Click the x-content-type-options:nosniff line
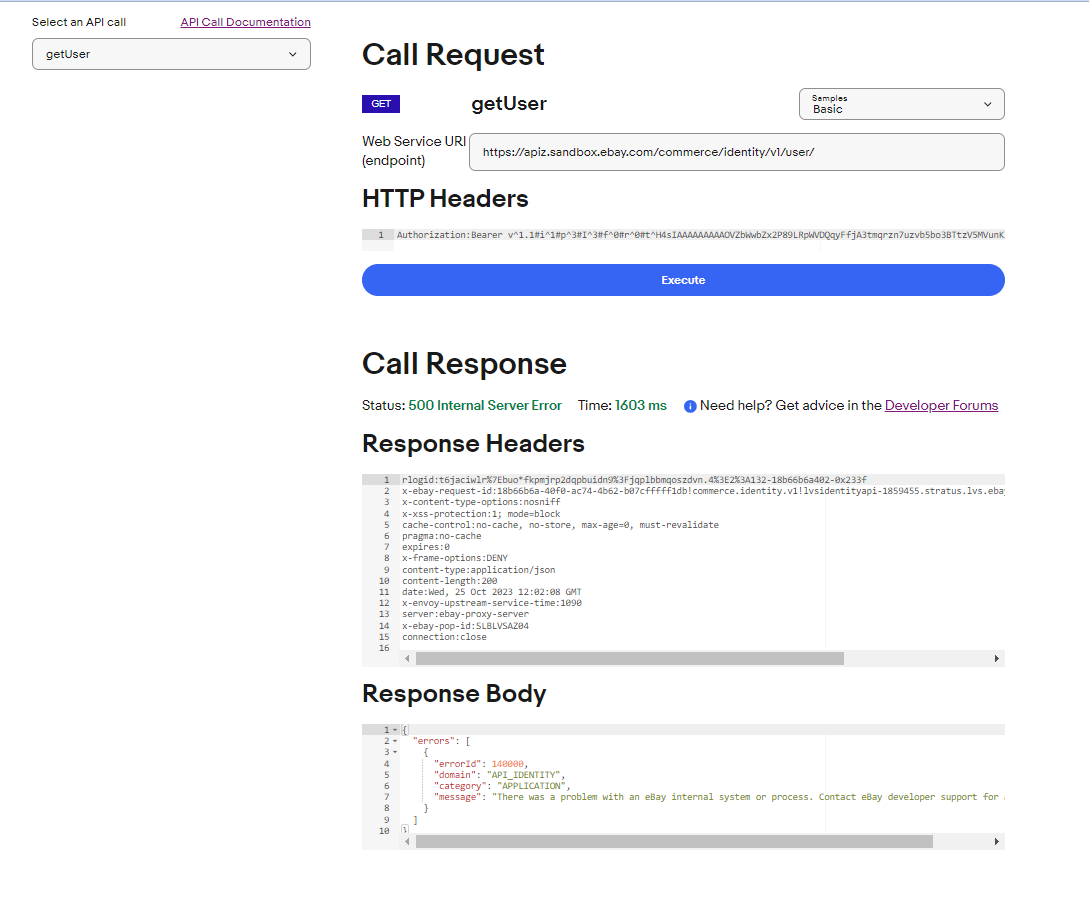 [x=481, y=502]
